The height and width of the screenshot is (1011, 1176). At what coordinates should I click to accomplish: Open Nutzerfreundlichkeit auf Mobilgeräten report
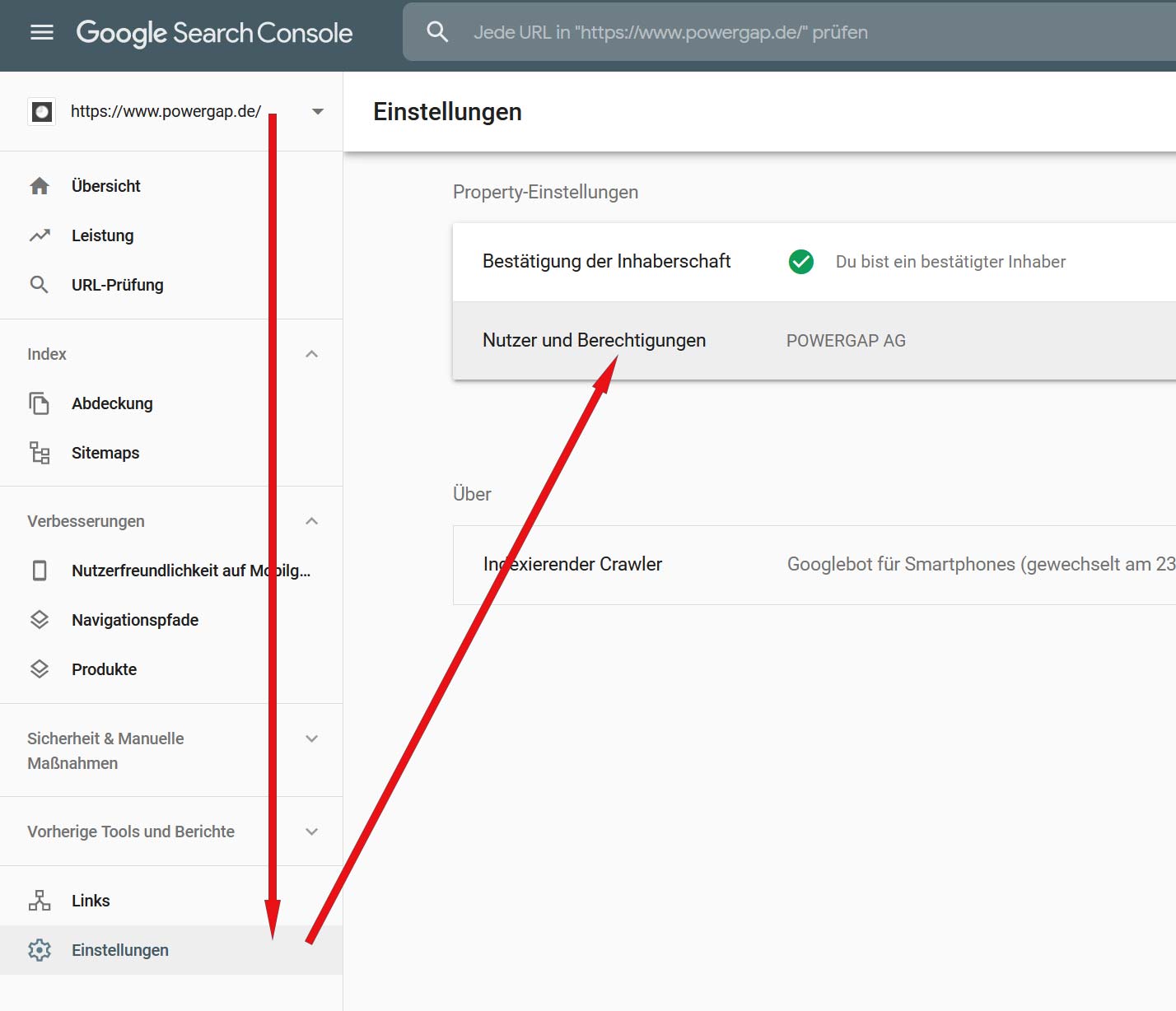171,571
